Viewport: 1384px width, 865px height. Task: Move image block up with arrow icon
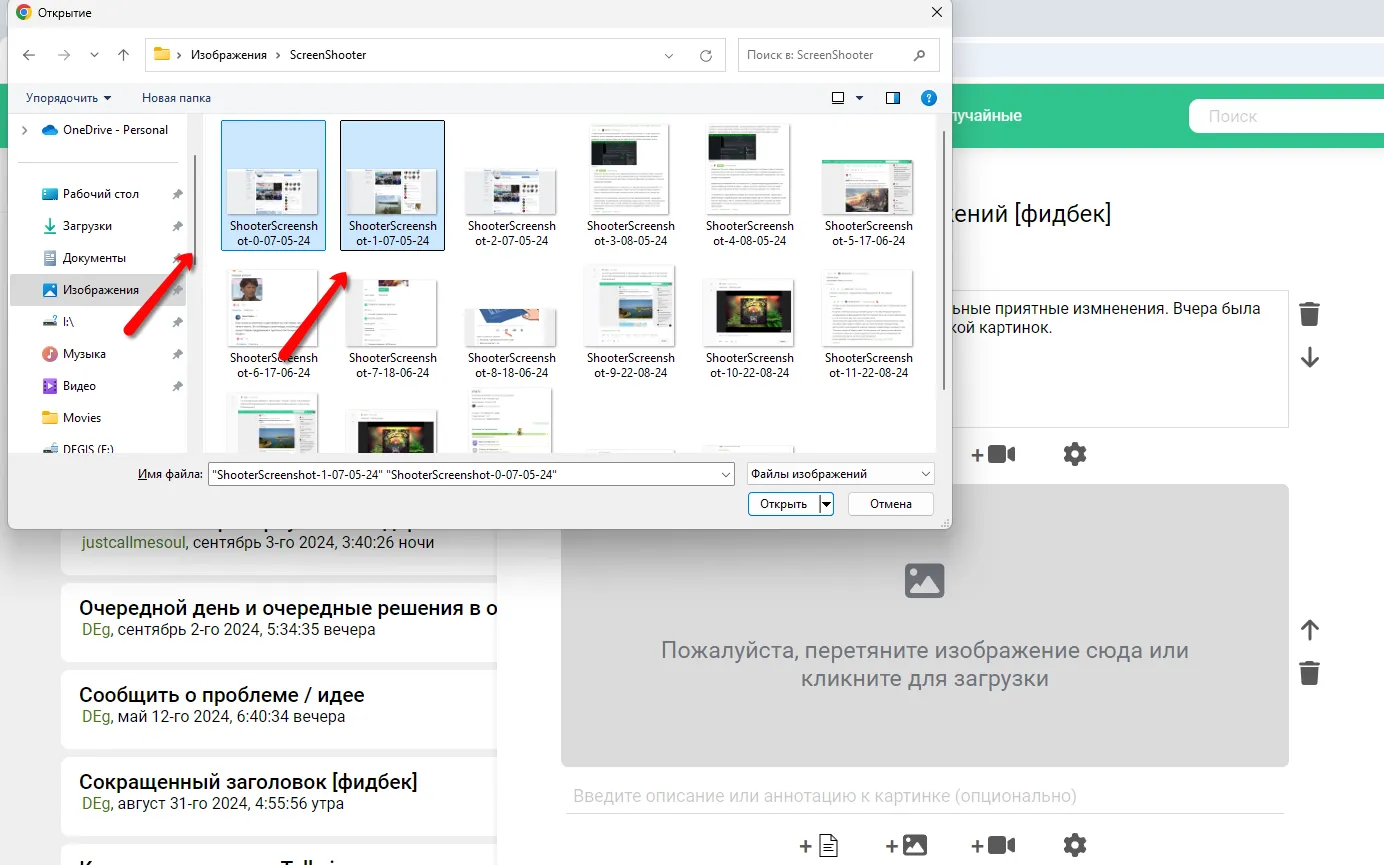(x=1310, y=630)
